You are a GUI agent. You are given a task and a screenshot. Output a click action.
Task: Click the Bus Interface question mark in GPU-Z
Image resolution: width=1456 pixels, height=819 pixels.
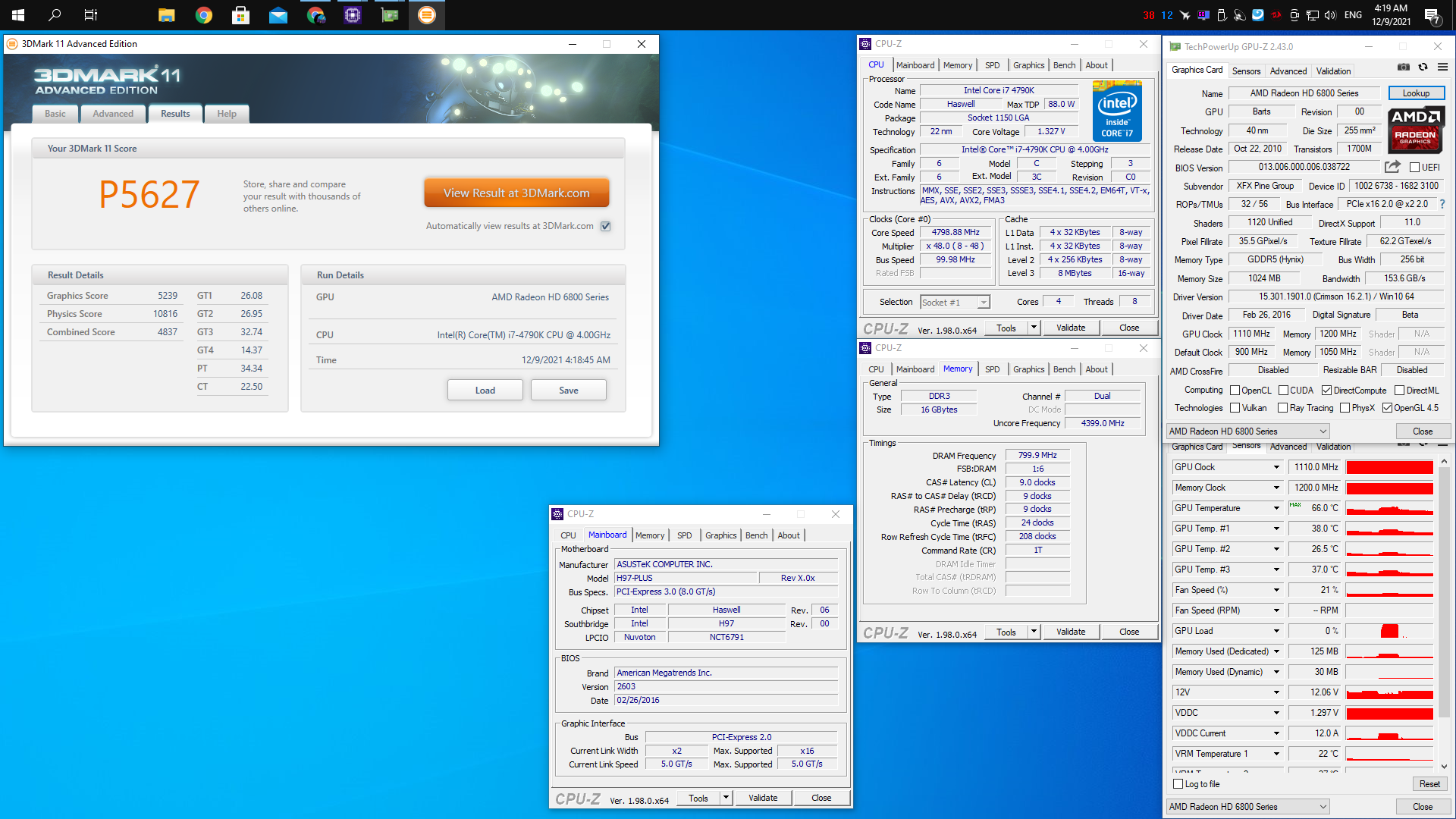[x=1442, y=204]
